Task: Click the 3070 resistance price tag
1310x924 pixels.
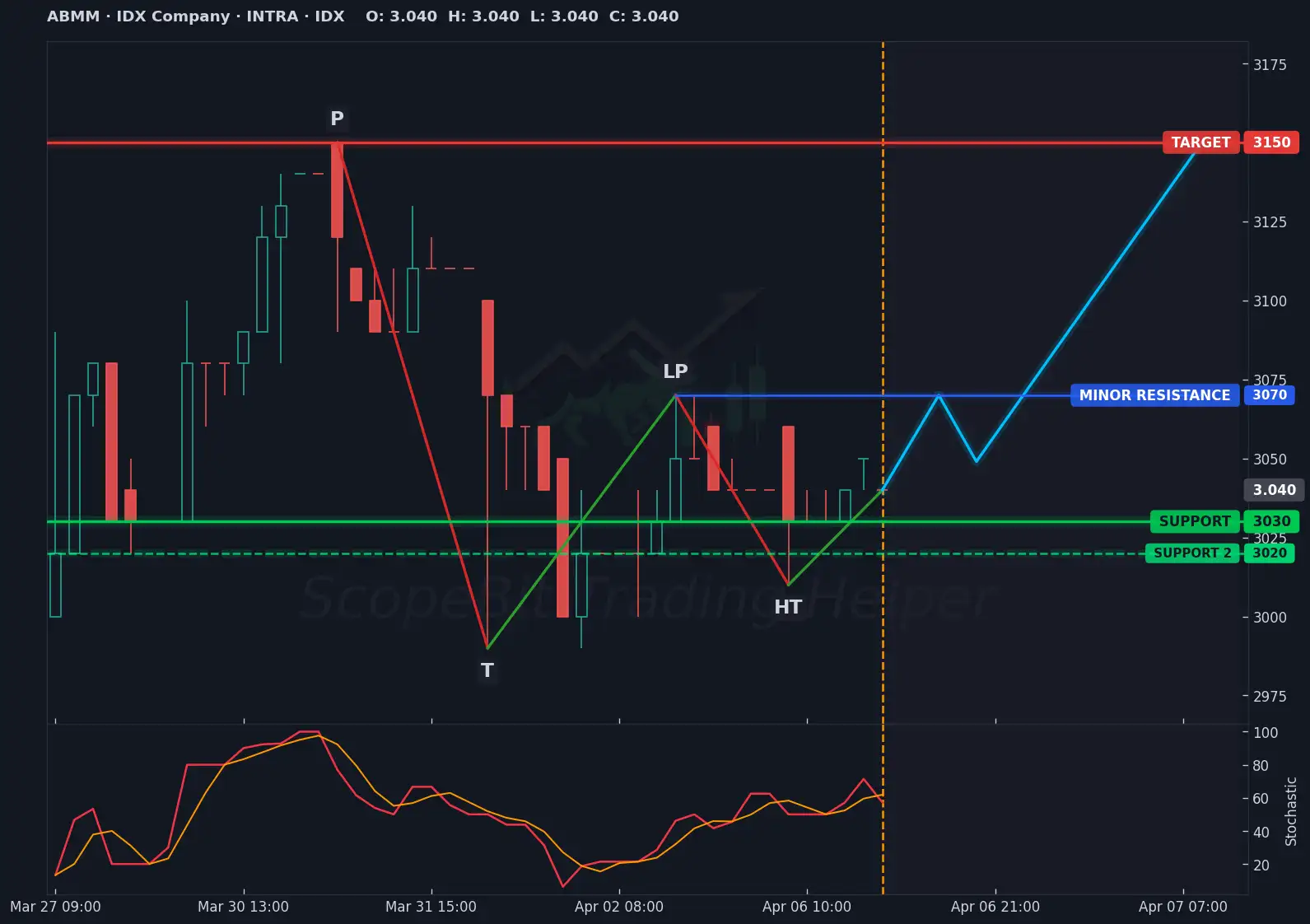Action: 1269,395
